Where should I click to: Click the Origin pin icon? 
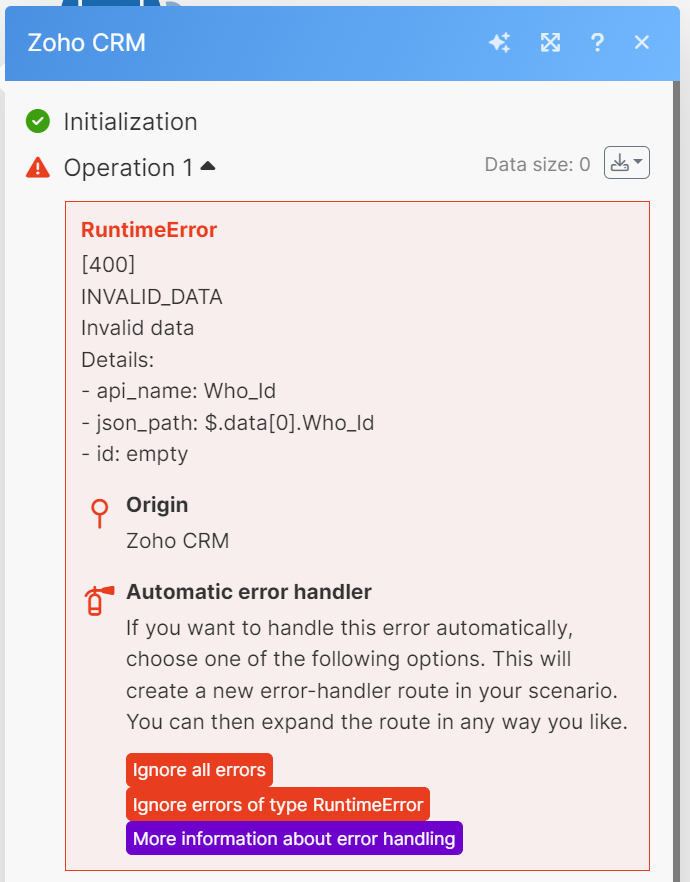pyautogui.click(x=99, y=513)
